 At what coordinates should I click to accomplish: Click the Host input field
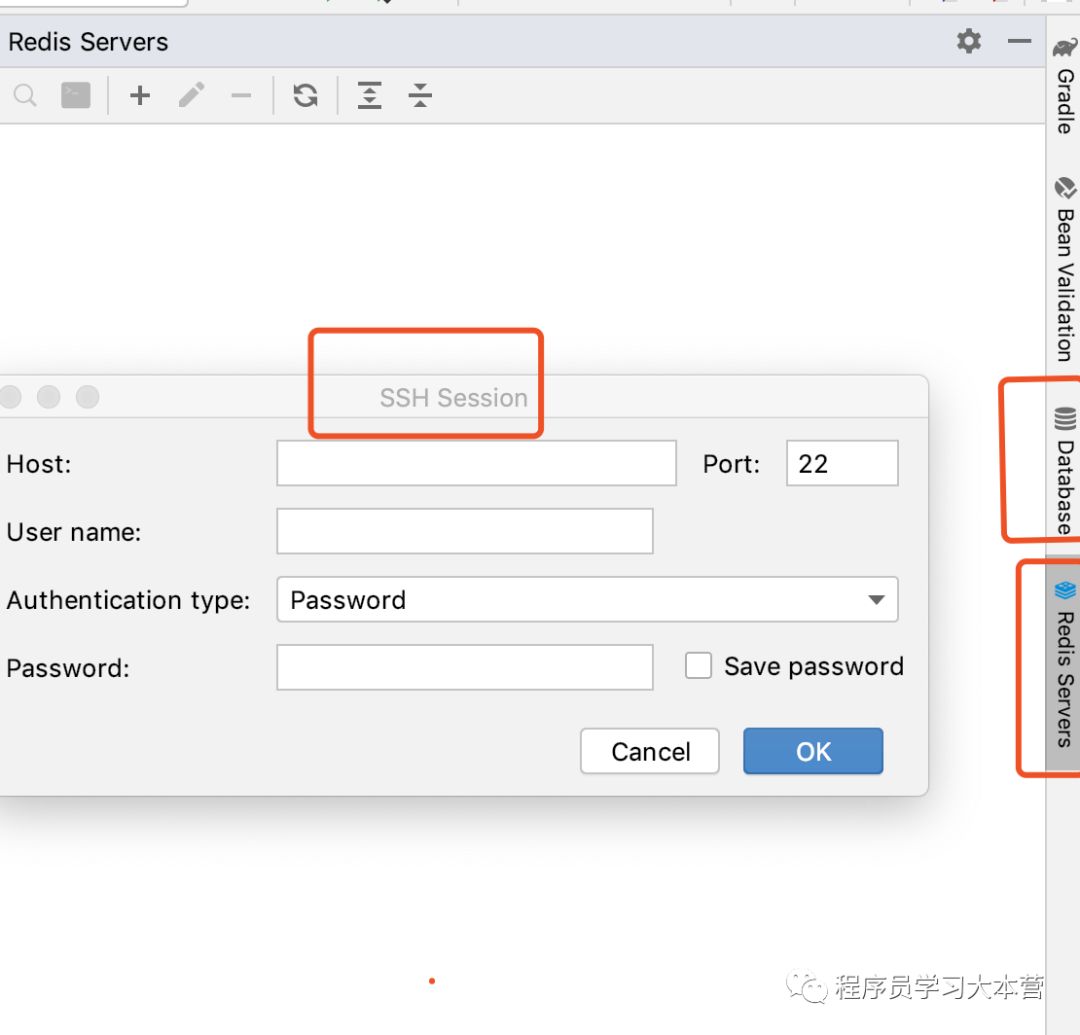(477, 463)
